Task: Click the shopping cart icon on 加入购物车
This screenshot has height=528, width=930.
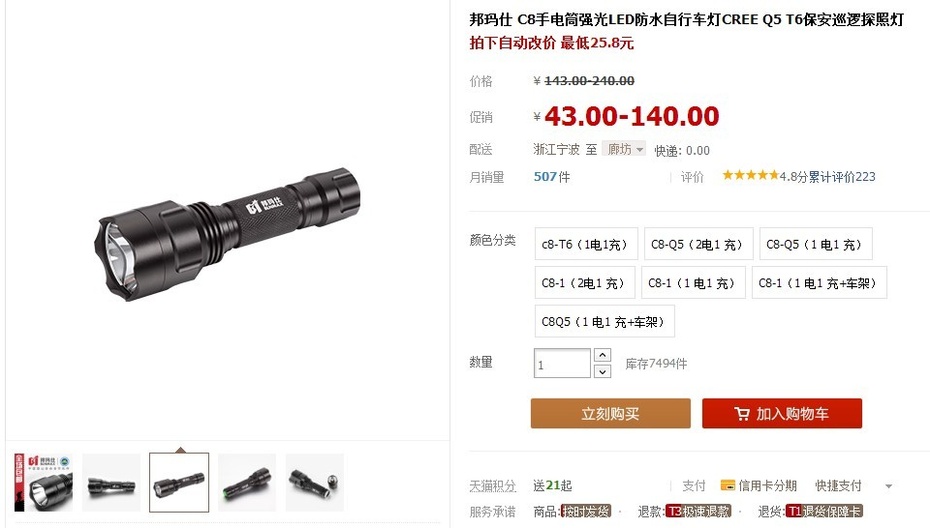Action: (x=741, y=414)
